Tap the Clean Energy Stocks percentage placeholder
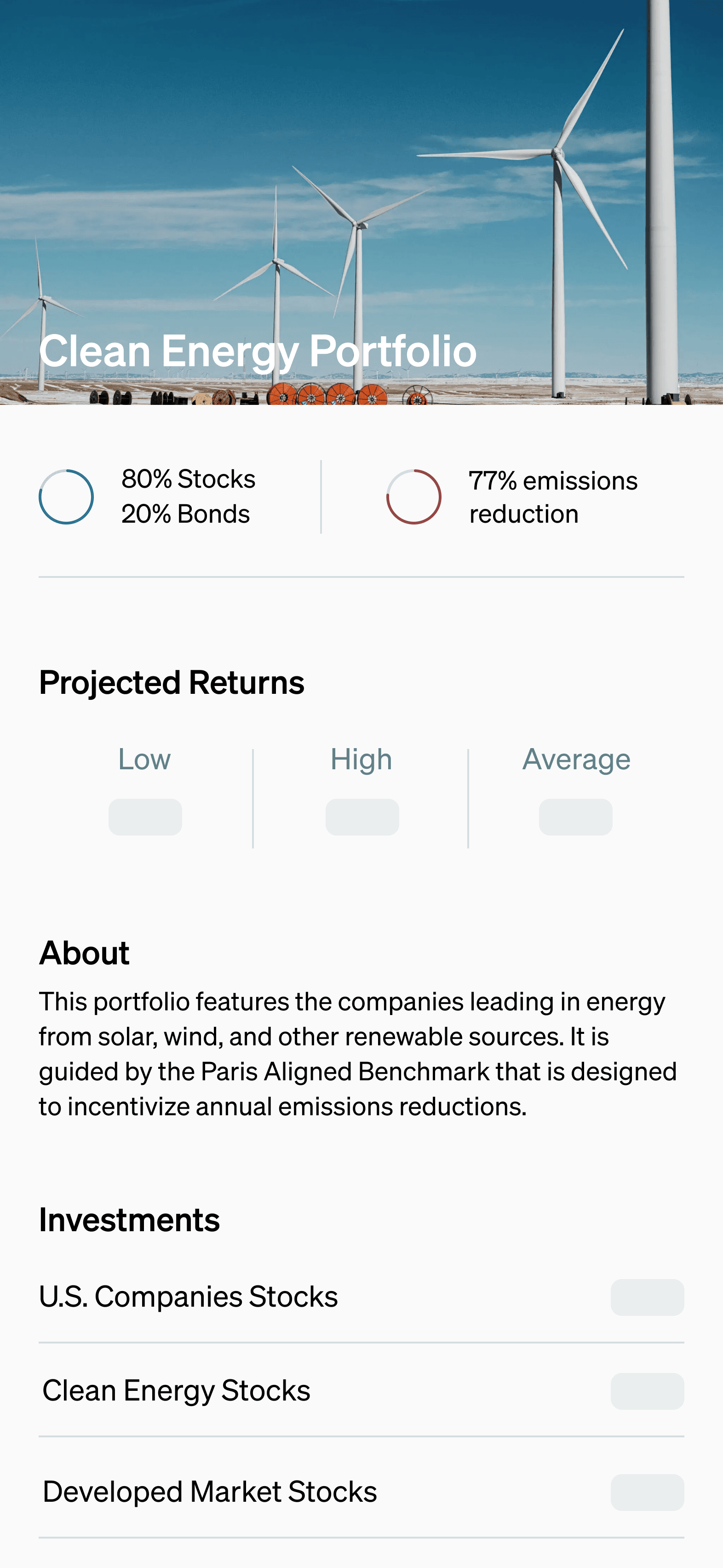The height and width of the screenshot is (1568, 723). click(x=648, y=1391)
